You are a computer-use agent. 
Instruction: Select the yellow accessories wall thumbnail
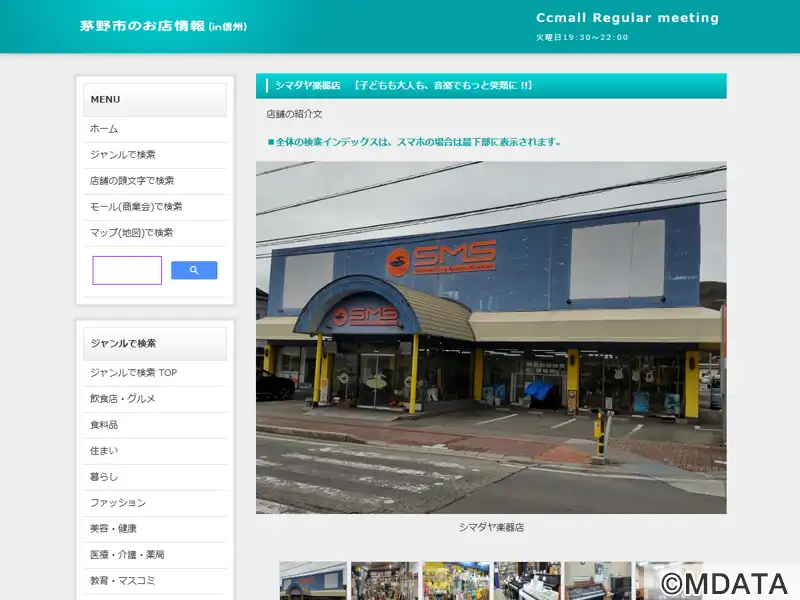(x=456, y=581)
